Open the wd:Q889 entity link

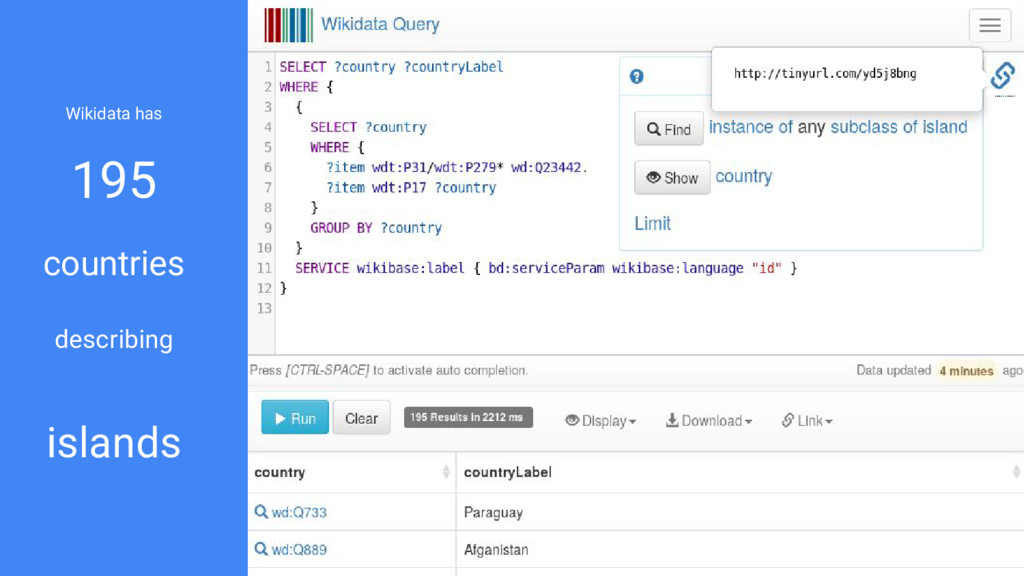(299, 550)
